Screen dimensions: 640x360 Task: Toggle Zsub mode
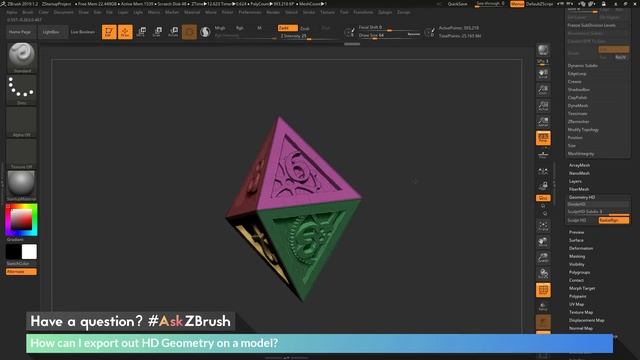click(x=304, y=28)
